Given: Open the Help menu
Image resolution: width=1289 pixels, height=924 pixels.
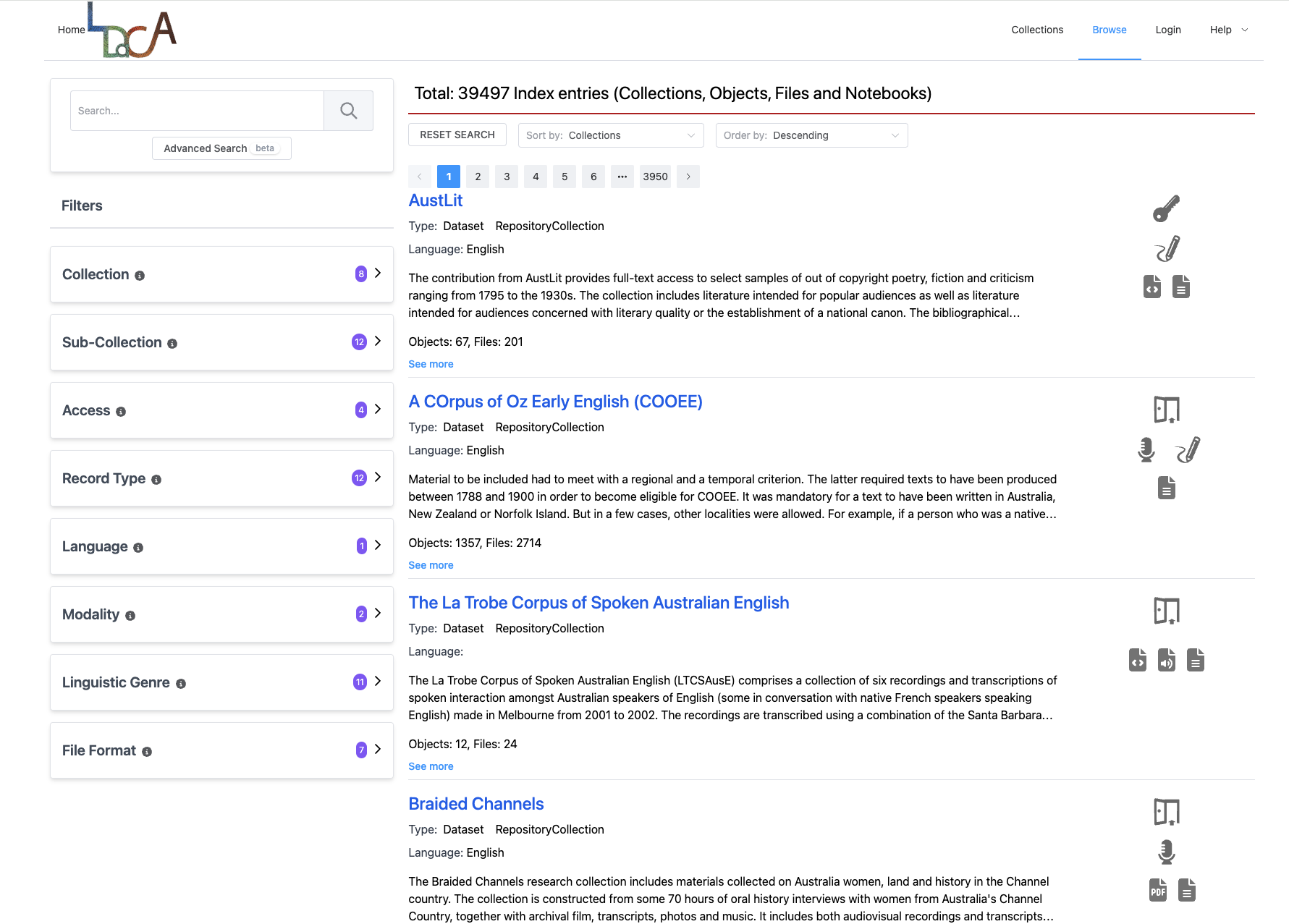Looking at the screenshot, I should [x=1228, y=30].
